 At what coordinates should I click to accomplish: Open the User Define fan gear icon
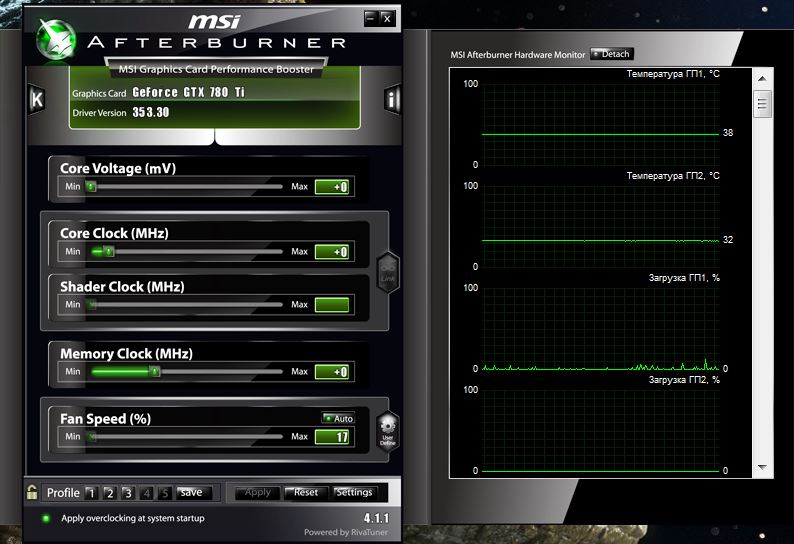[387, 431]
